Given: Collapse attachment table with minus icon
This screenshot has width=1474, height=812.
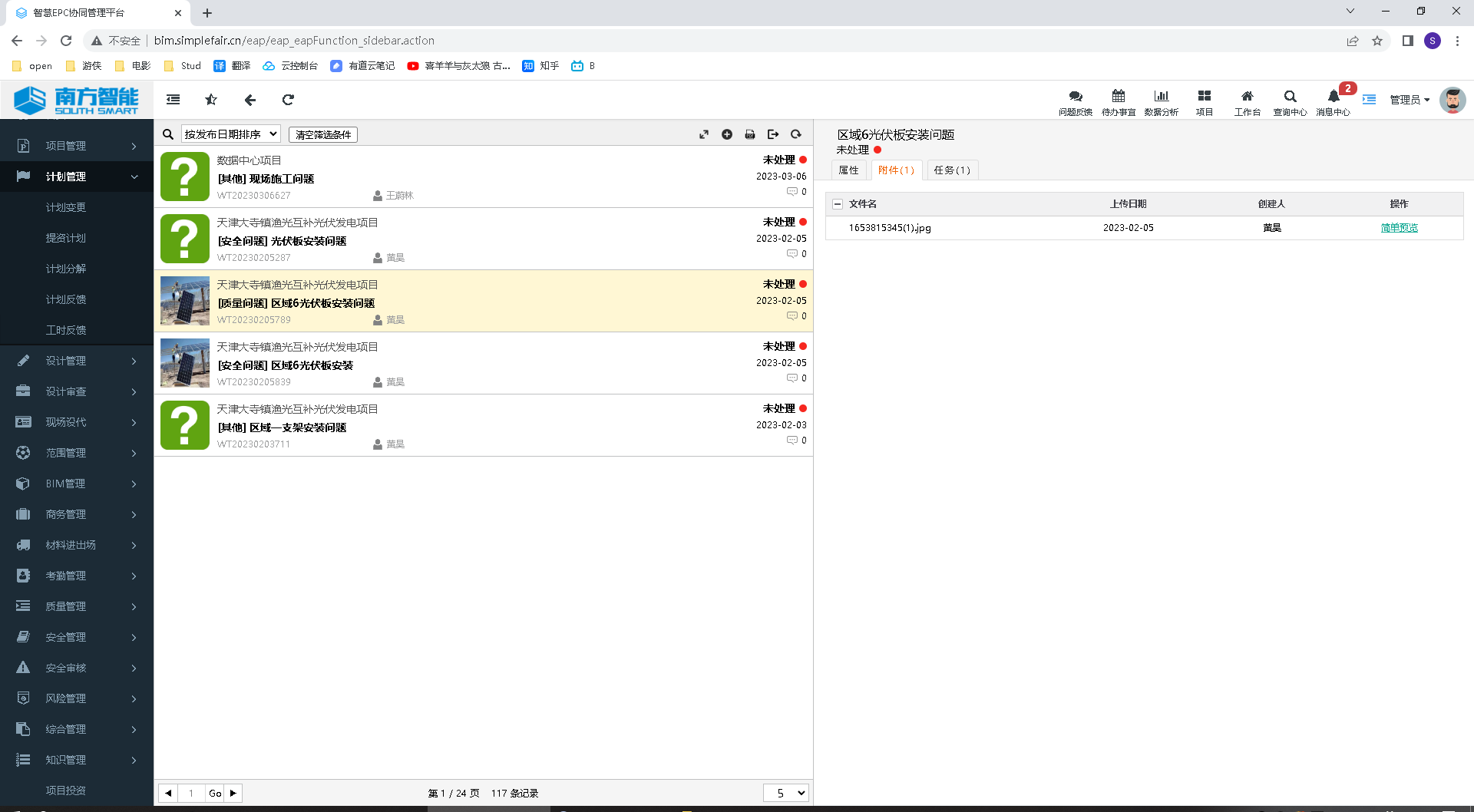Looking at the screenshot, I should tap(838, 204).
